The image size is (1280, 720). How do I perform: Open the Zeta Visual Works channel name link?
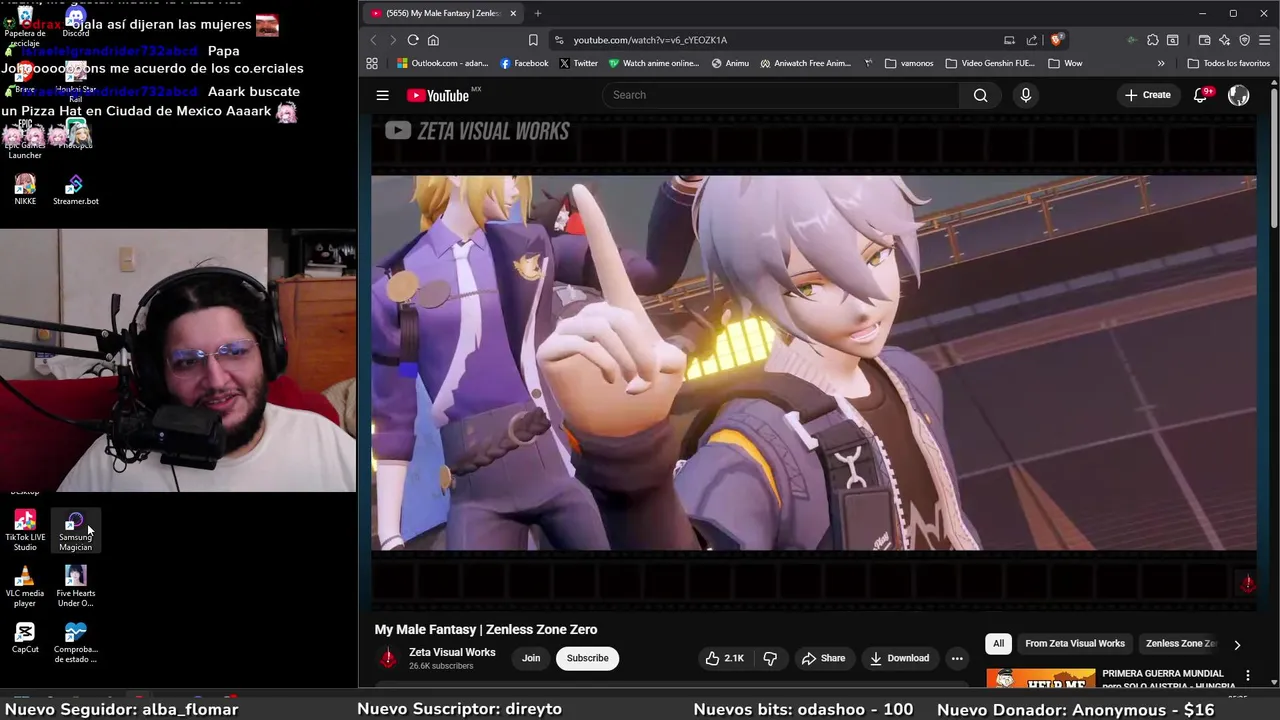click(452, 652)
